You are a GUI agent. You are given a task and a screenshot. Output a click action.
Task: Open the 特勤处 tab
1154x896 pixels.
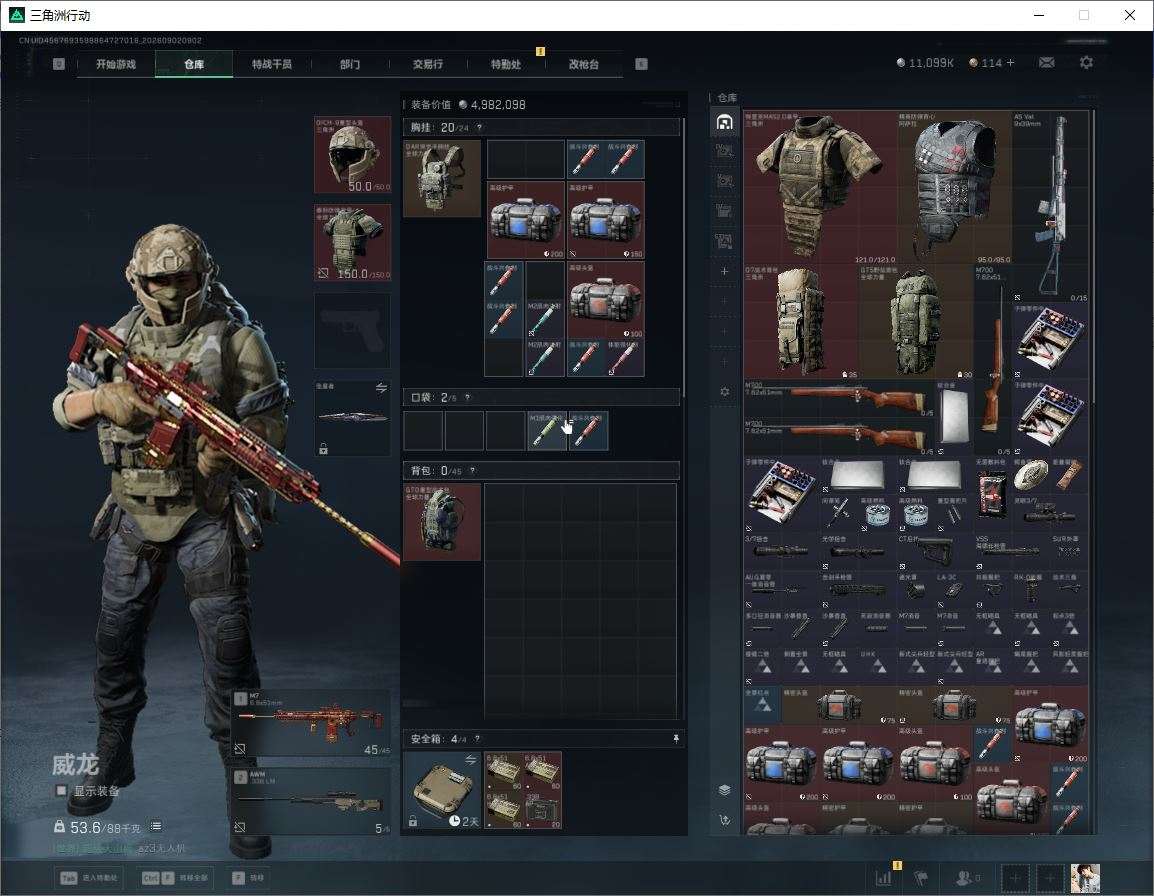pos(506,64)
